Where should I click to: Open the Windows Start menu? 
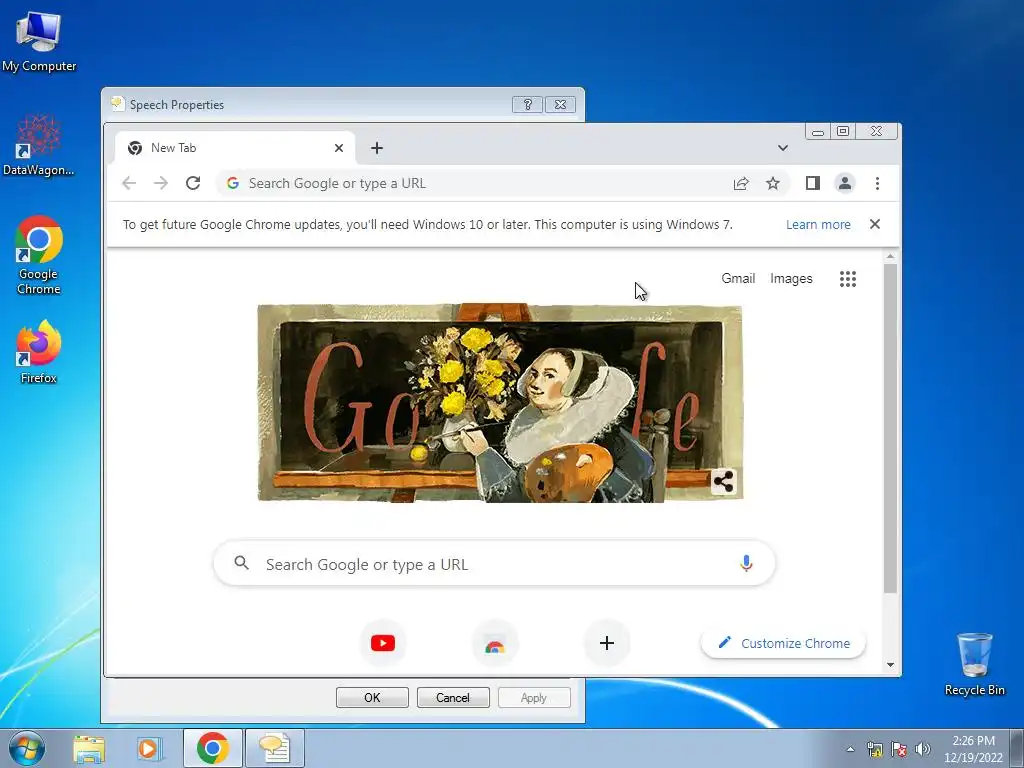(x=27, y=748)
